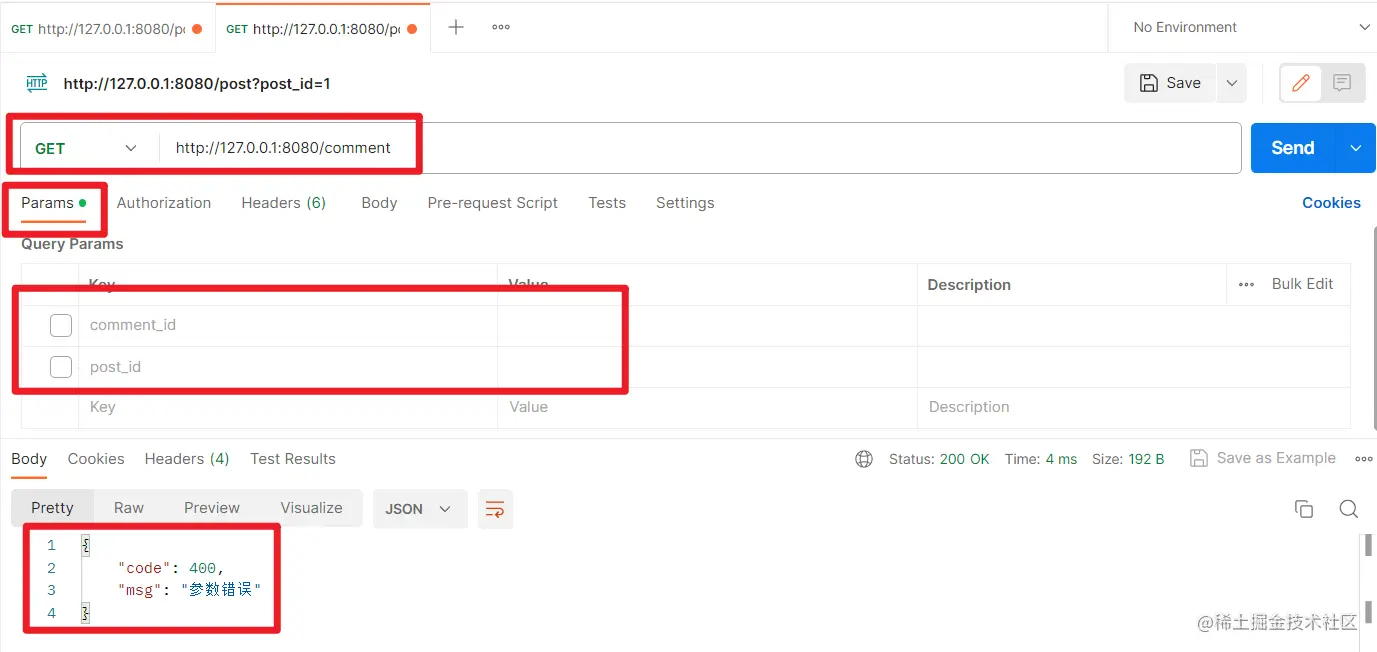The image size is (1377, 652).
Task: Click the Save button
Action: 1171,83
